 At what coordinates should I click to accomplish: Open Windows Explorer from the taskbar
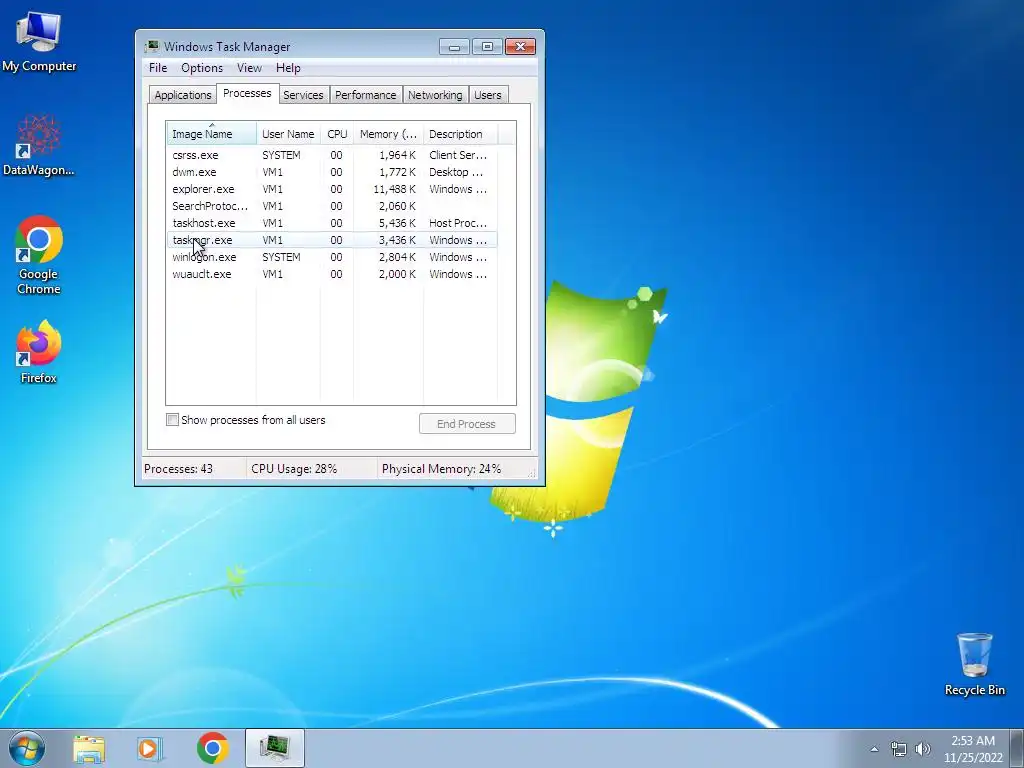pyautogui.click(x=89, y=748)
